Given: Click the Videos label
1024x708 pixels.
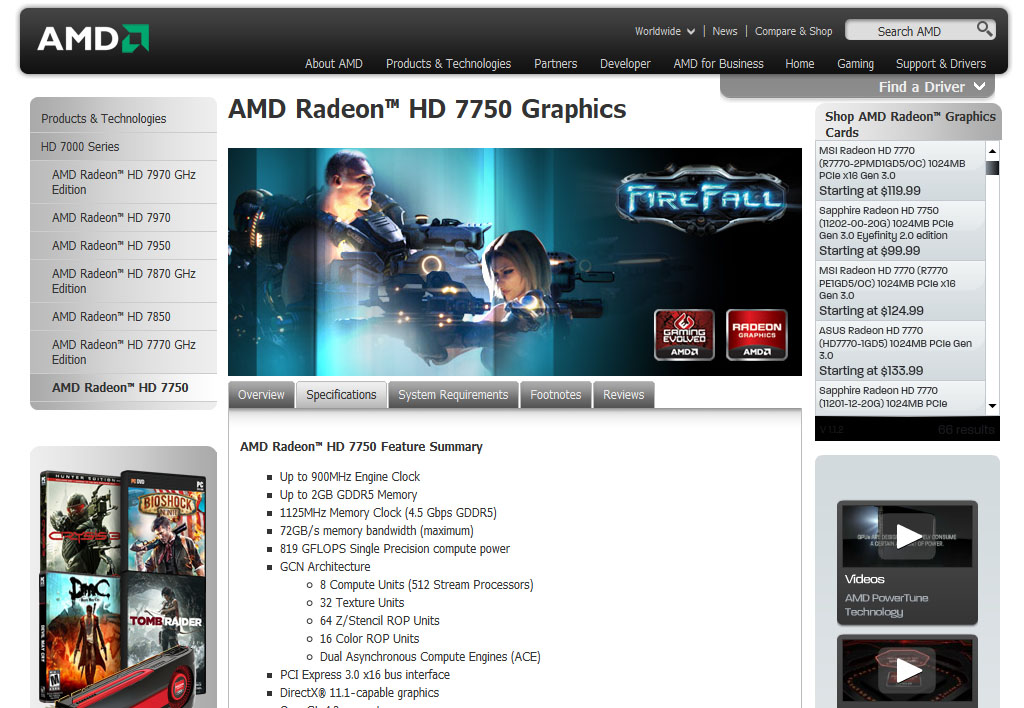Looking at the screenshot, I should (x=865, y=579).
